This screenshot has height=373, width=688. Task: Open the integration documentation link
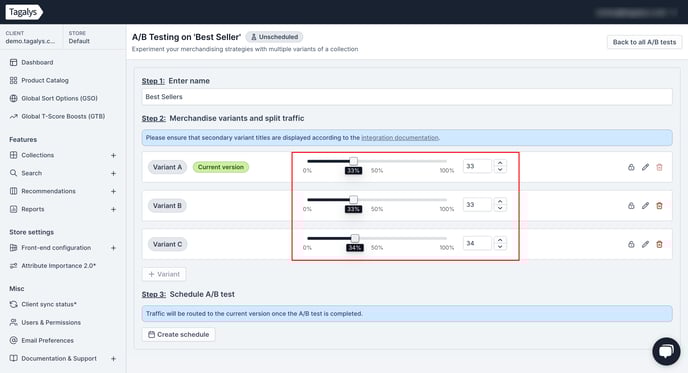400,137
